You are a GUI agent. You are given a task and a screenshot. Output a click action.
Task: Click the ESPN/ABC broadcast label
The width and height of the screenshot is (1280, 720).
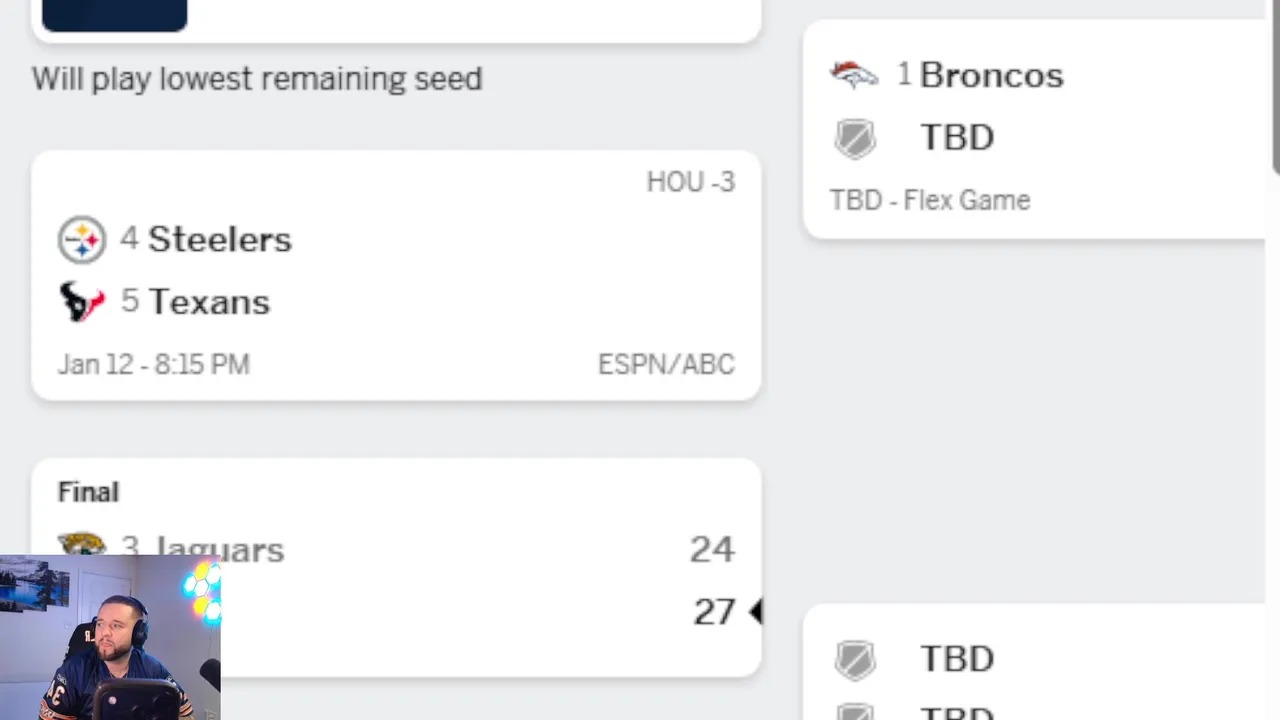[666, 365]
